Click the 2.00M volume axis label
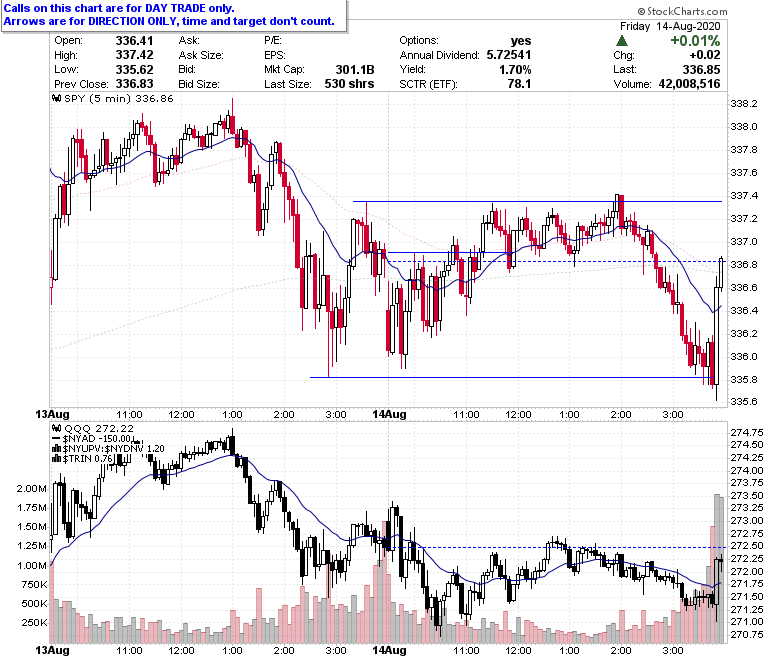Viewport: 780px width, 659px height. 31,488
